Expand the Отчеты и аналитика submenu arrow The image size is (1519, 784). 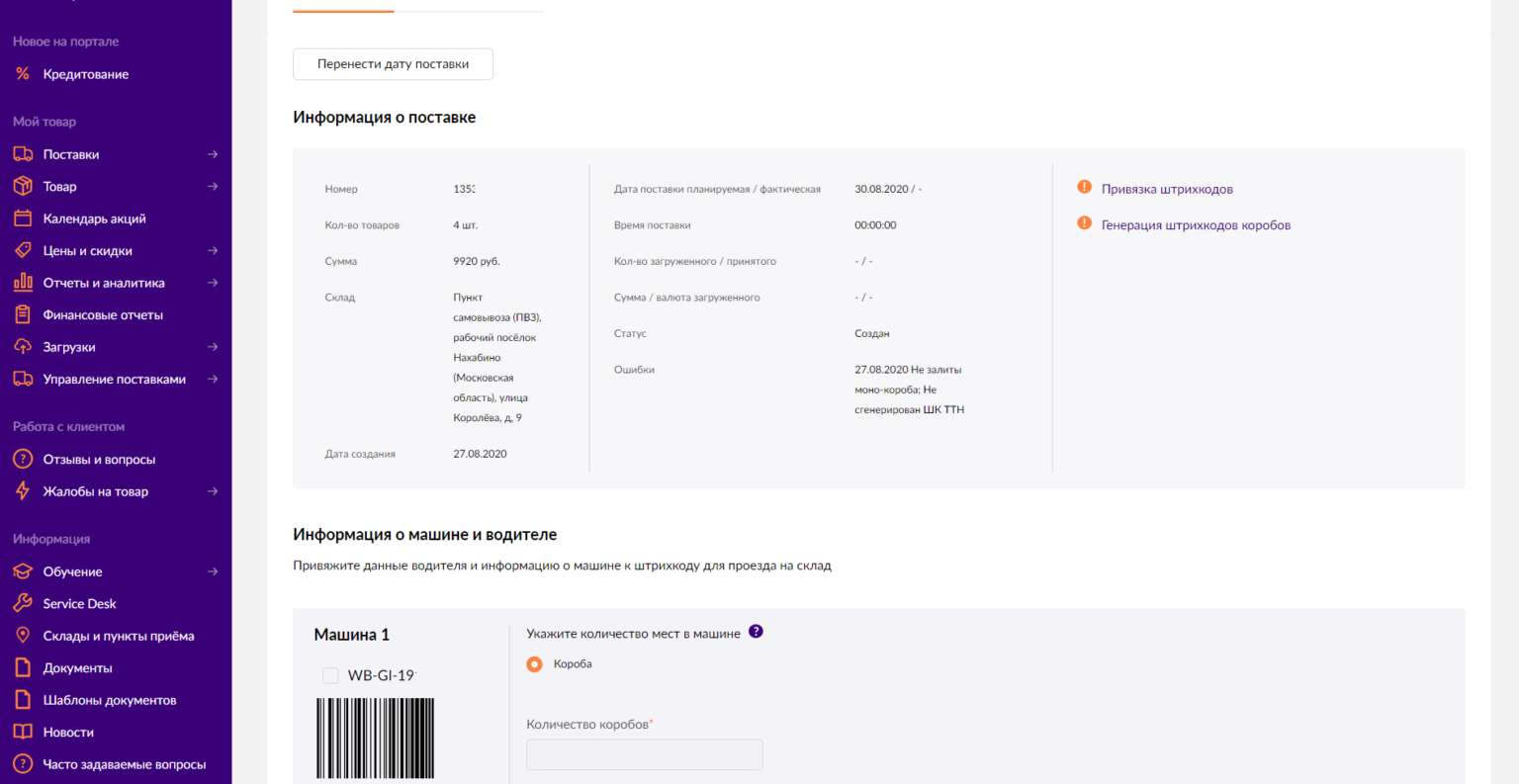(213, 283)
